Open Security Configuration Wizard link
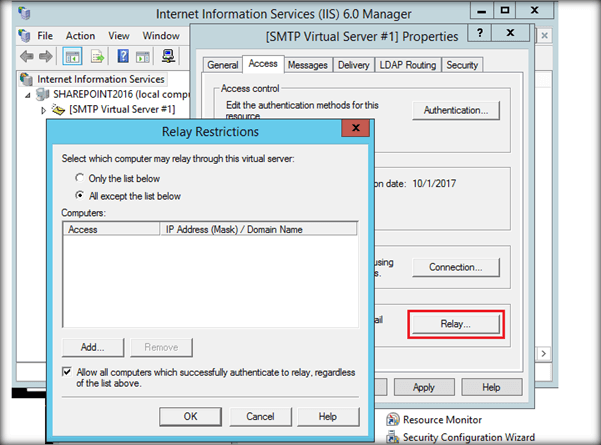 468,437
